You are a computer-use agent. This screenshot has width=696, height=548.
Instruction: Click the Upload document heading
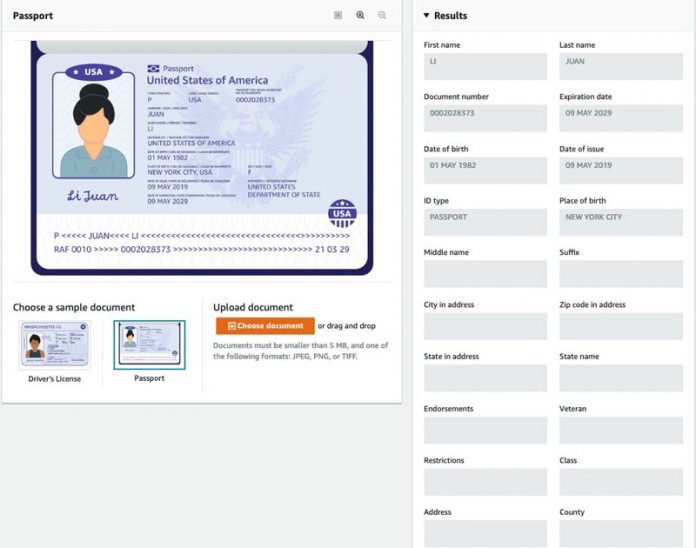253,308
